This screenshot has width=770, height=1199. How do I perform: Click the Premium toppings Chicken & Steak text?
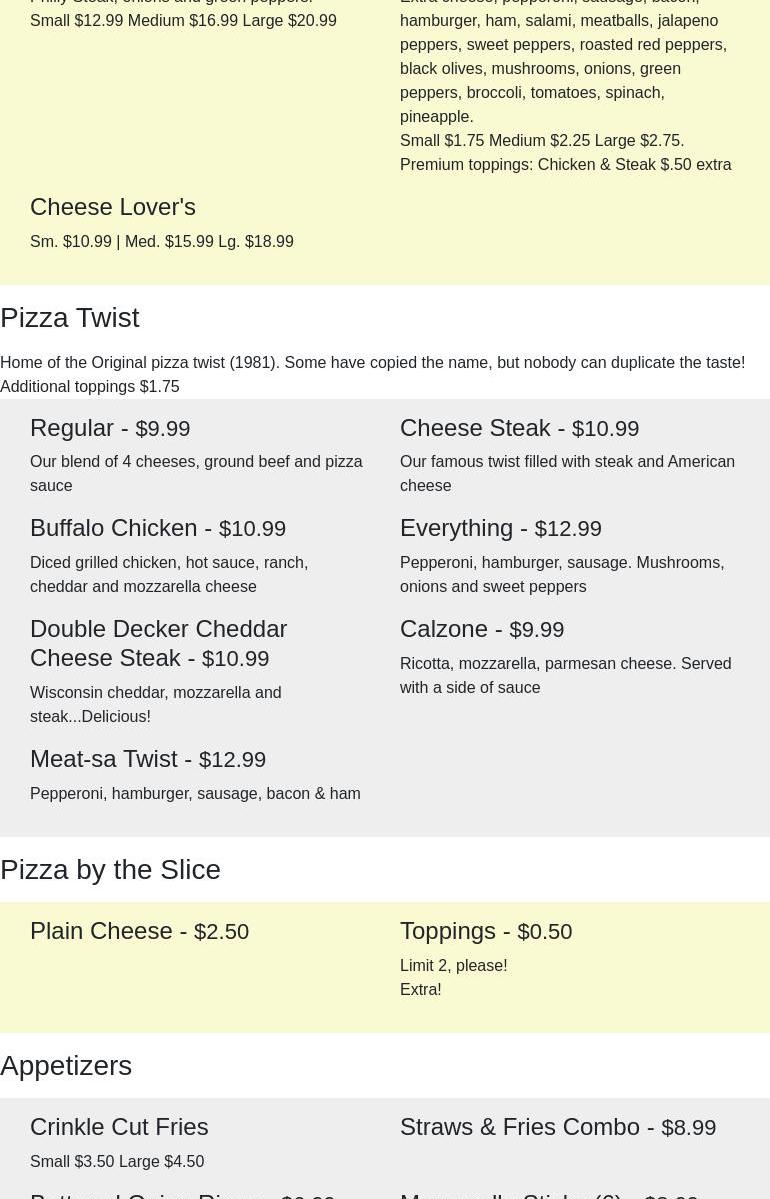[565, 164]
